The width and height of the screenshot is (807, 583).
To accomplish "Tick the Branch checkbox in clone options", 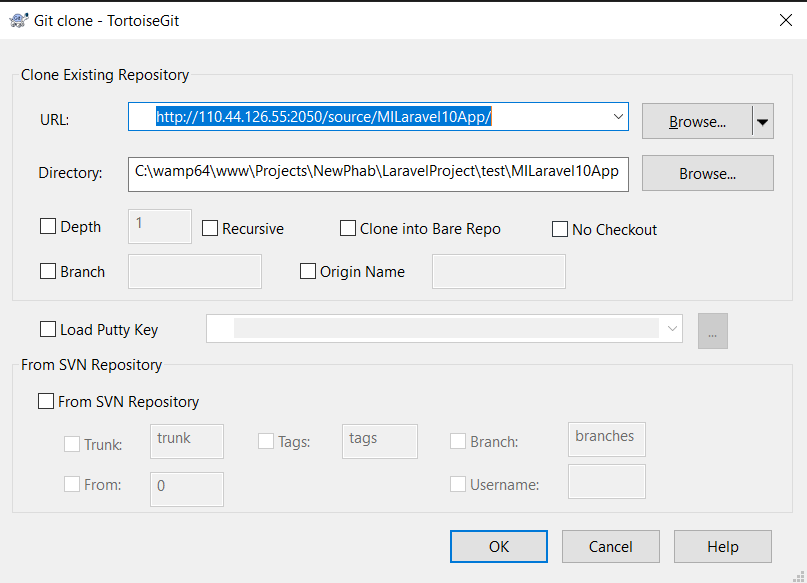I will 48,271.
